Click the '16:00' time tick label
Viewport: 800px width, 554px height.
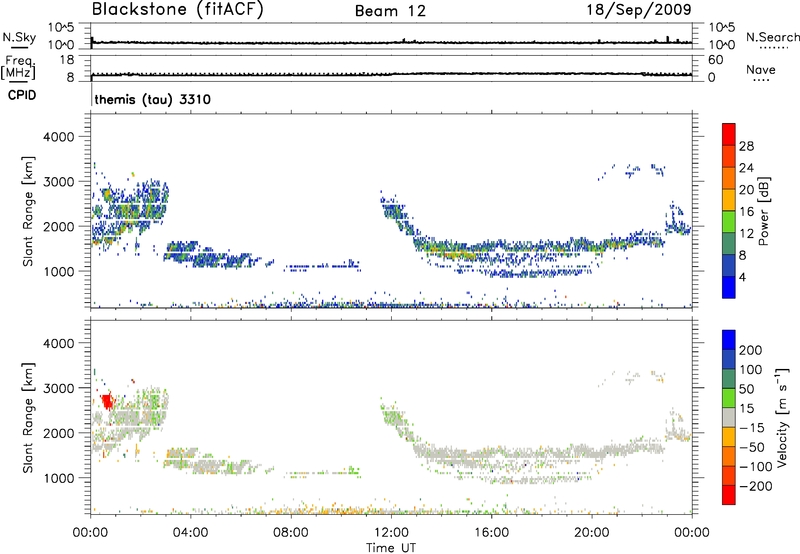[491, 533]
